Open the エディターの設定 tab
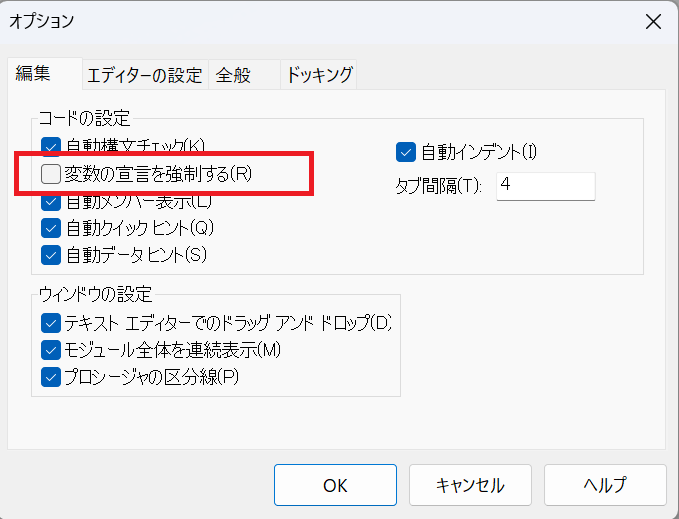Image resolution: width=679 pixels, height=519 pixels. pyautogui.click(x=144, y=75)
